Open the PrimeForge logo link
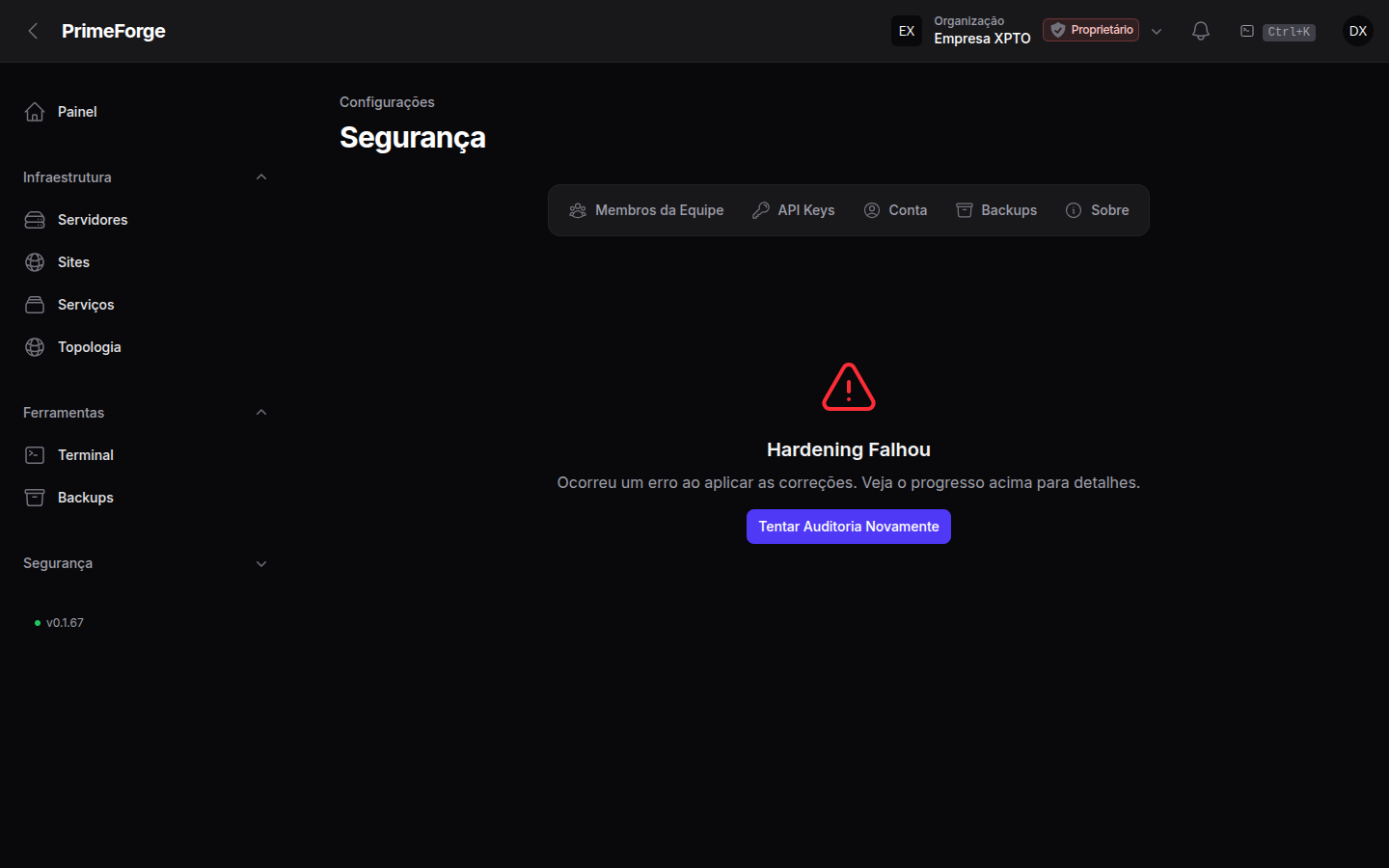 coord(113,31)
